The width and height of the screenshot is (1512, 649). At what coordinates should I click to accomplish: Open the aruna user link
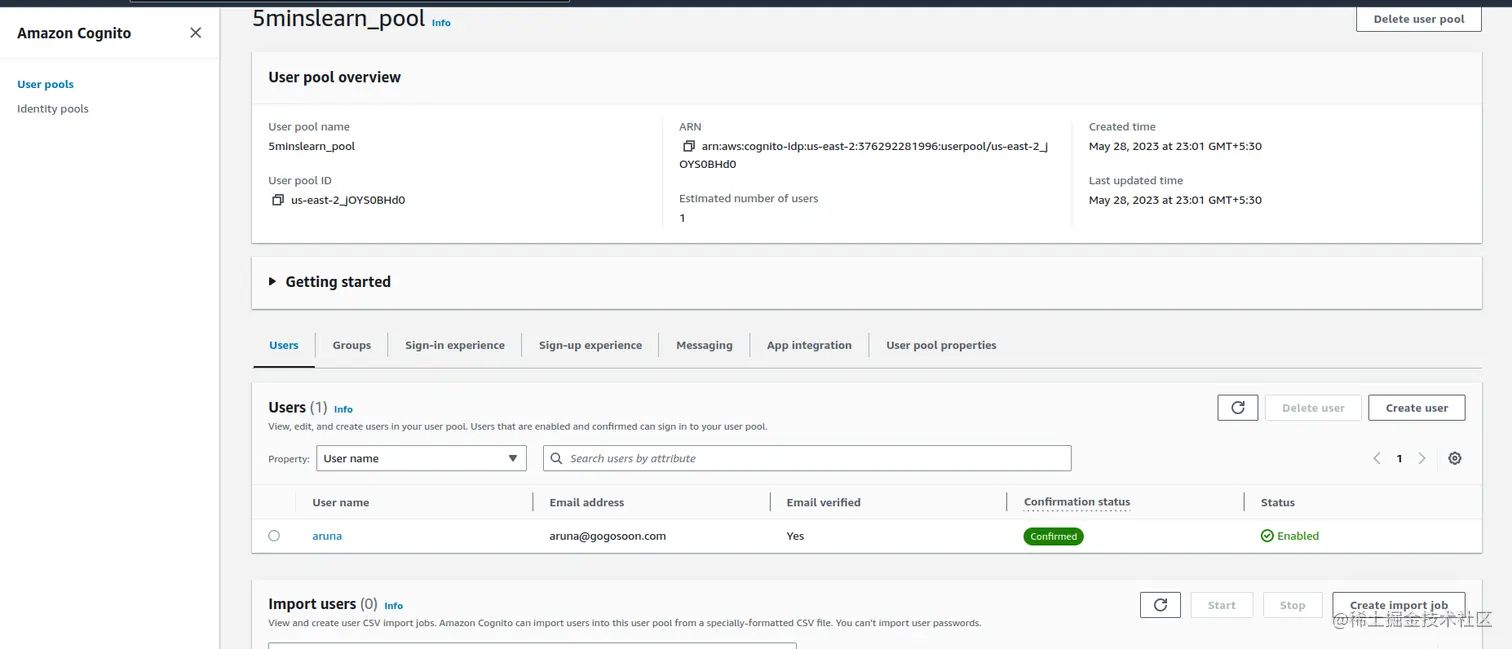(x=327, y=536)
